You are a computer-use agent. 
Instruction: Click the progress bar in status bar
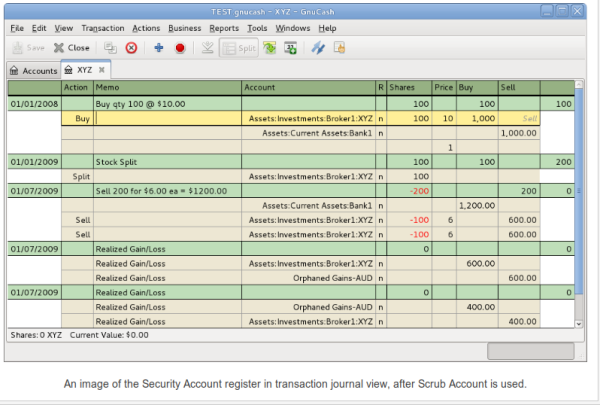click(x=530, y=351)
